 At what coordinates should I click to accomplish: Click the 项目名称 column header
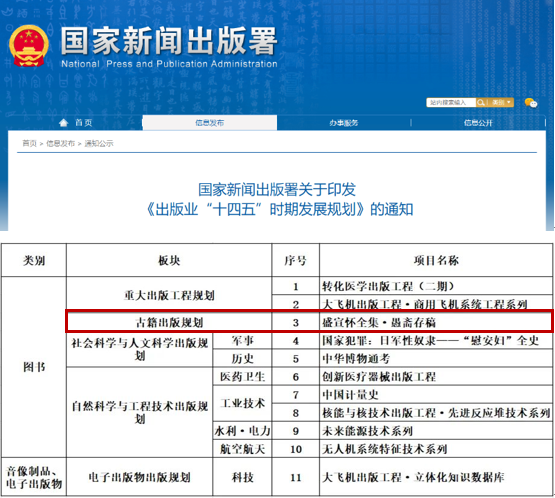(x=436, y=261)
